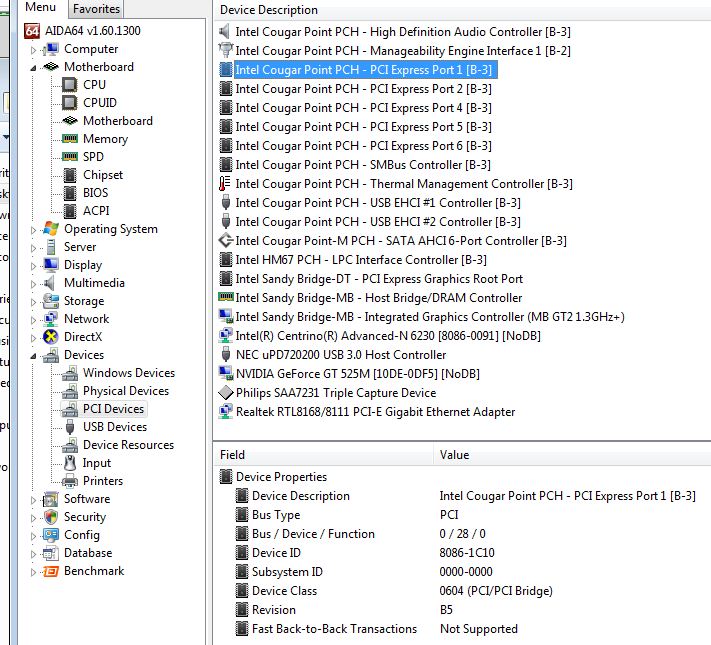Click the Device ID value 8086-1C10
711x645 pixels.
click(x=467, y=553)
